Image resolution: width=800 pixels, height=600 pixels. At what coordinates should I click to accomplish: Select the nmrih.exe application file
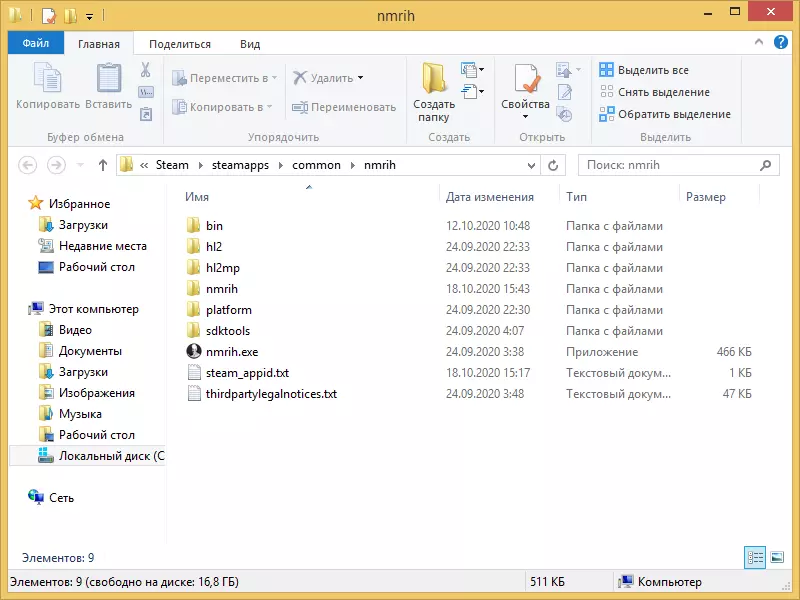[x=232, y=352]
